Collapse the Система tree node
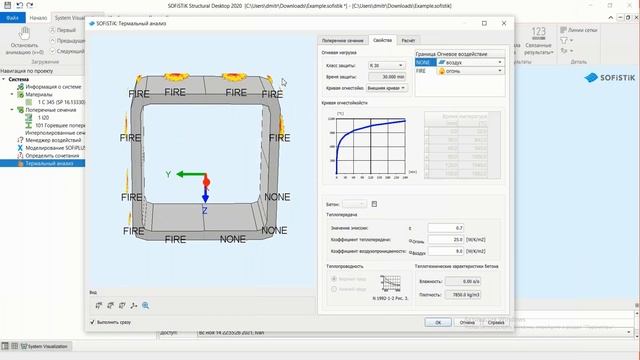640x360 pixels. point(4,79)
